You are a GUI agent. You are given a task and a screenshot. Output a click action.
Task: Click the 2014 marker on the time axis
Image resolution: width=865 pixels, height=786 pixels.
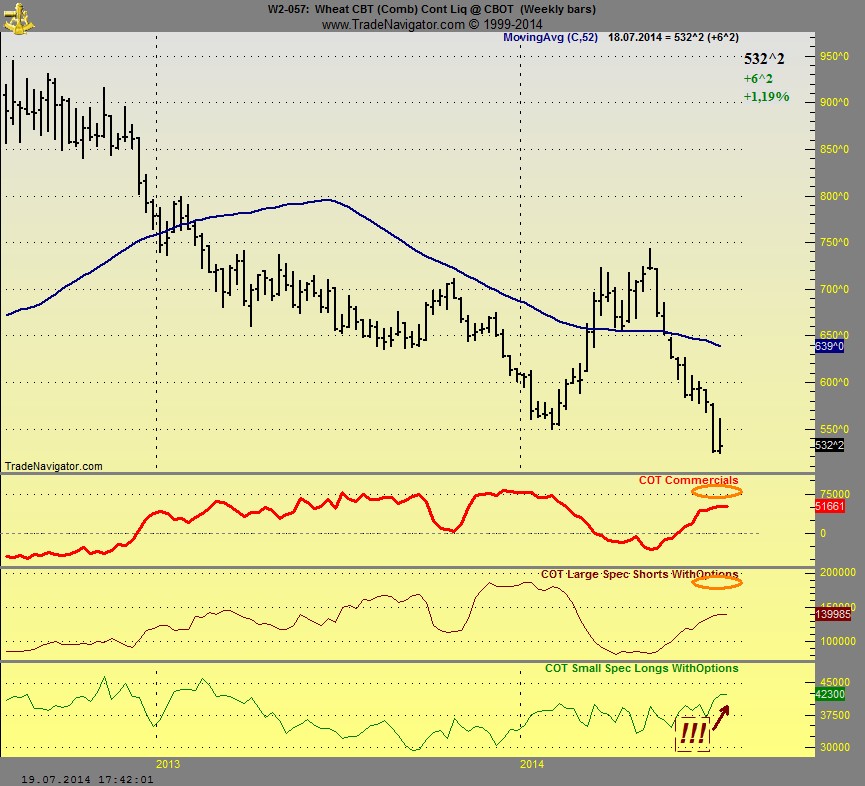coord(532,764)
